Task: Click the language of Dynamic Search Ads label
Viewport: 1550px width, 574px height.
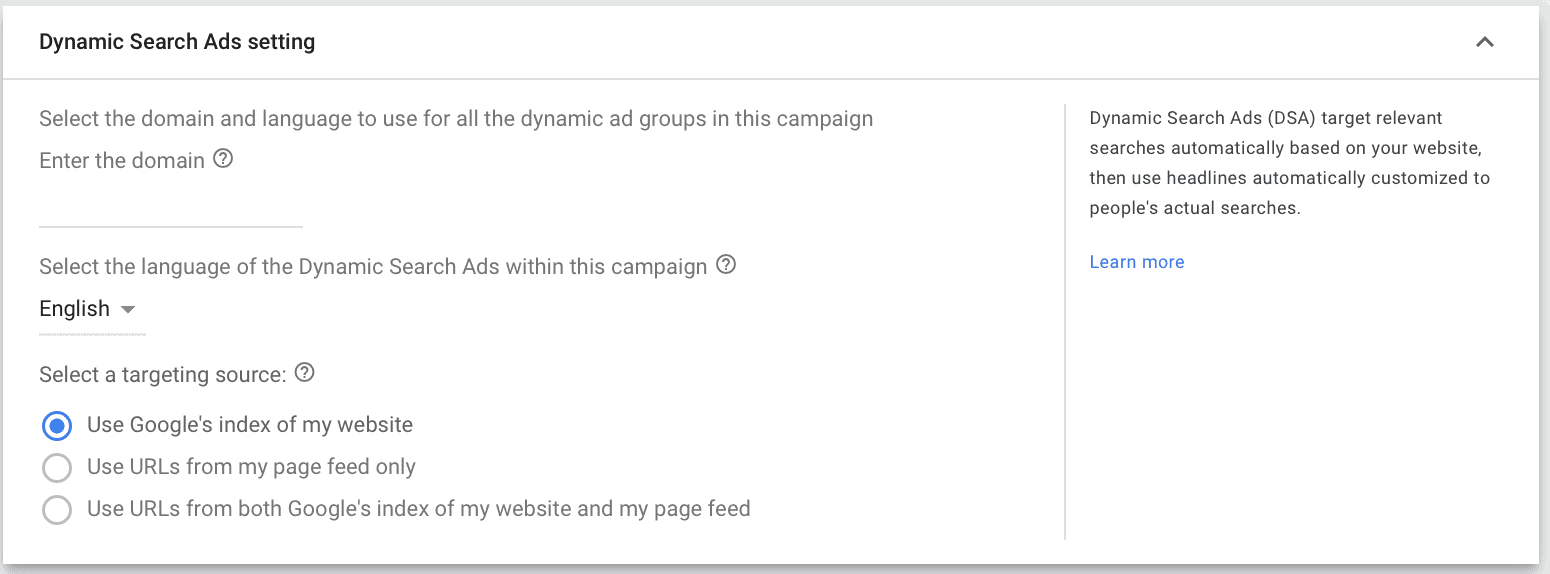Action: pyautogui.click(x=373, y=267)
